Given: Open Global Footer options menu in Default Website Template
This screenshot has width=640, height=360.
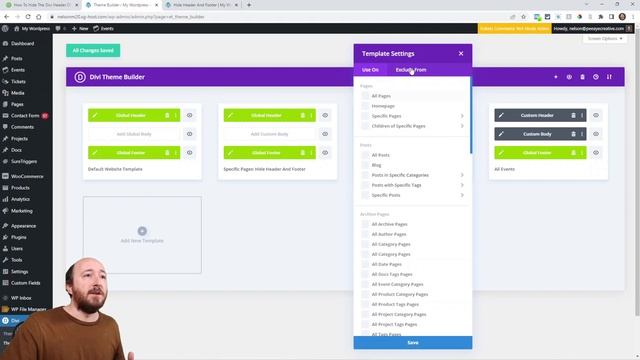Looking at the screenshot, I should [x=176, y=153].
